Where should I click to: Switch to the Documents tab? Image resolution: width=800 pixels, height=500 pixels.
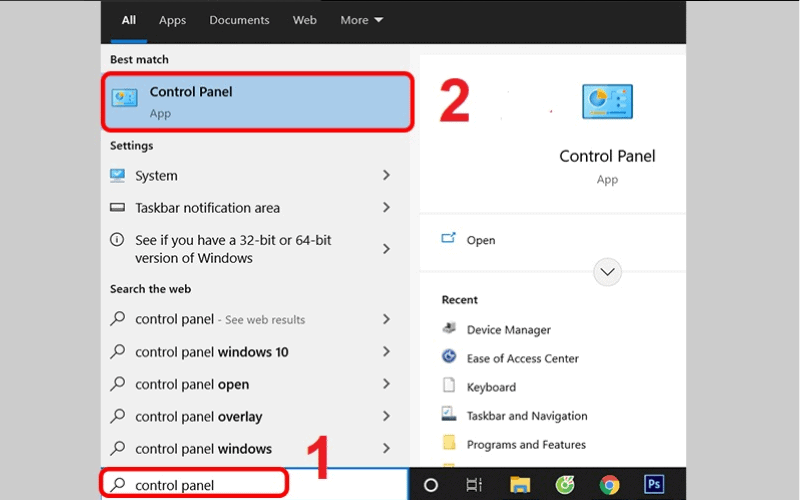coord(239,20)
